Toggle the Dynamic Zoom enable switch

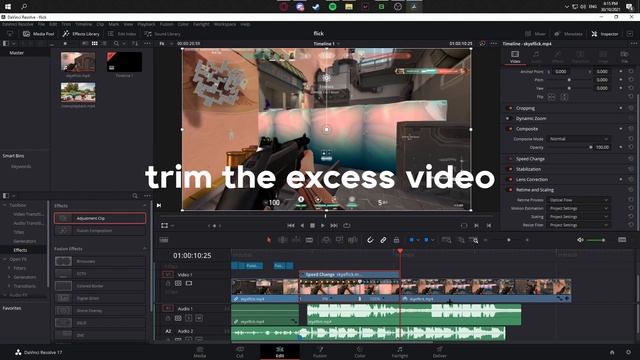point(508,118)
